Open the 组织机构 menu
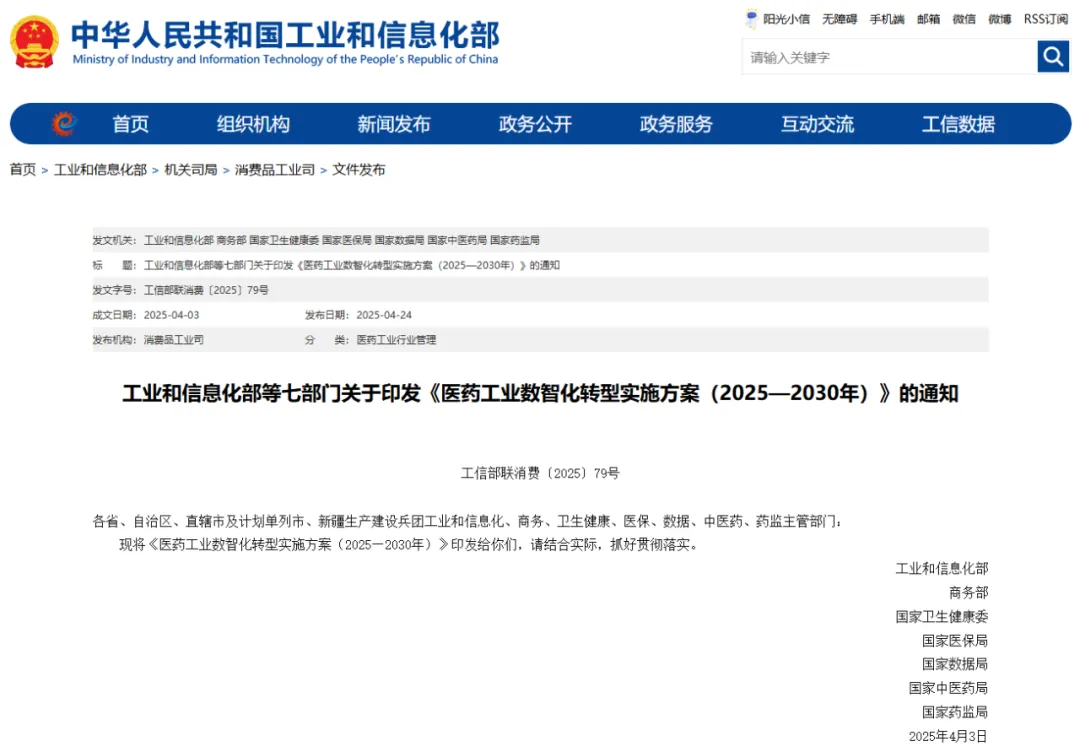The image size is (1080, 752). click(253, 124)
